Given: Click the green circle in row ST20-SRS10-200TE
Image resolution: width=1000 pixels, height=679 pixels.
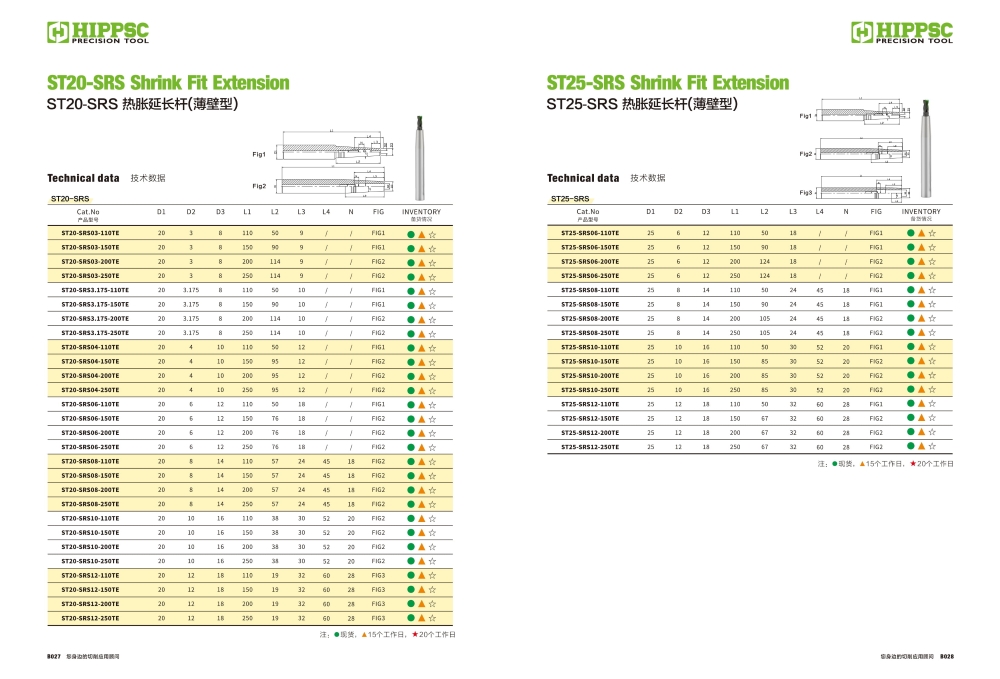Looking at the screenshot, I should pos(411,547).
